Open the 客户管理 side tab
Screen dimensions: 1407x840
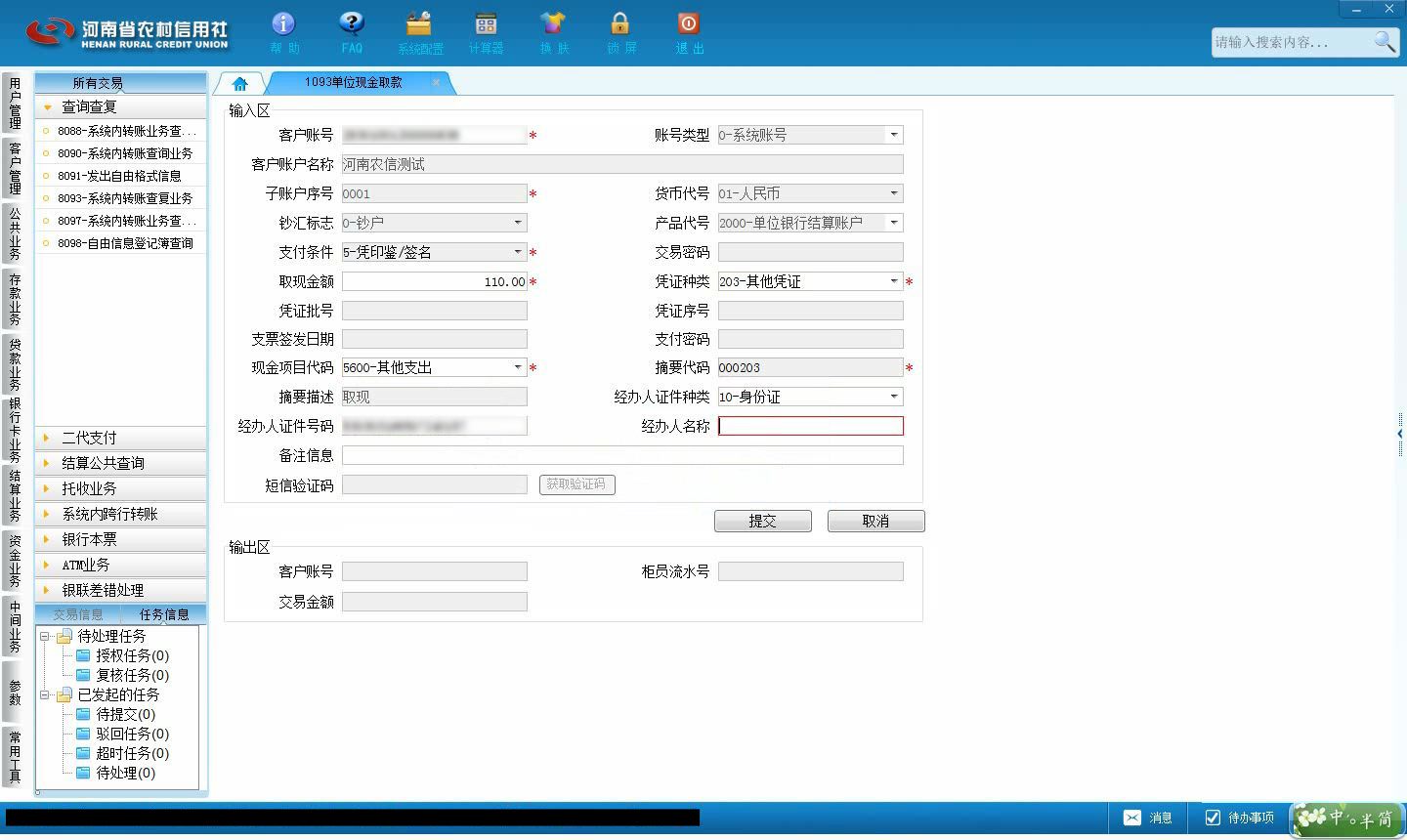(15, 168)
